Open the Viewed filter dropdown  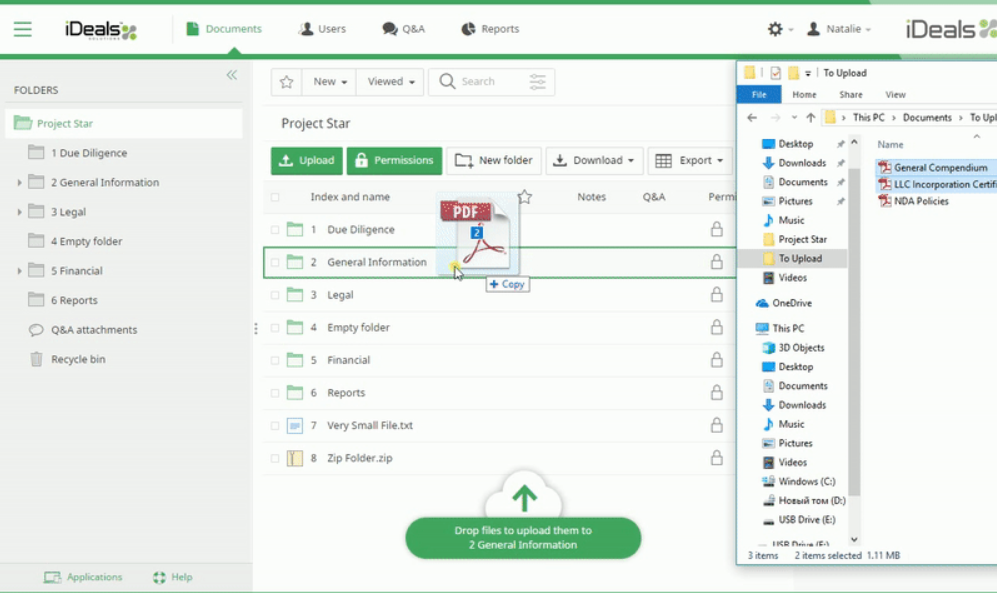391,82
